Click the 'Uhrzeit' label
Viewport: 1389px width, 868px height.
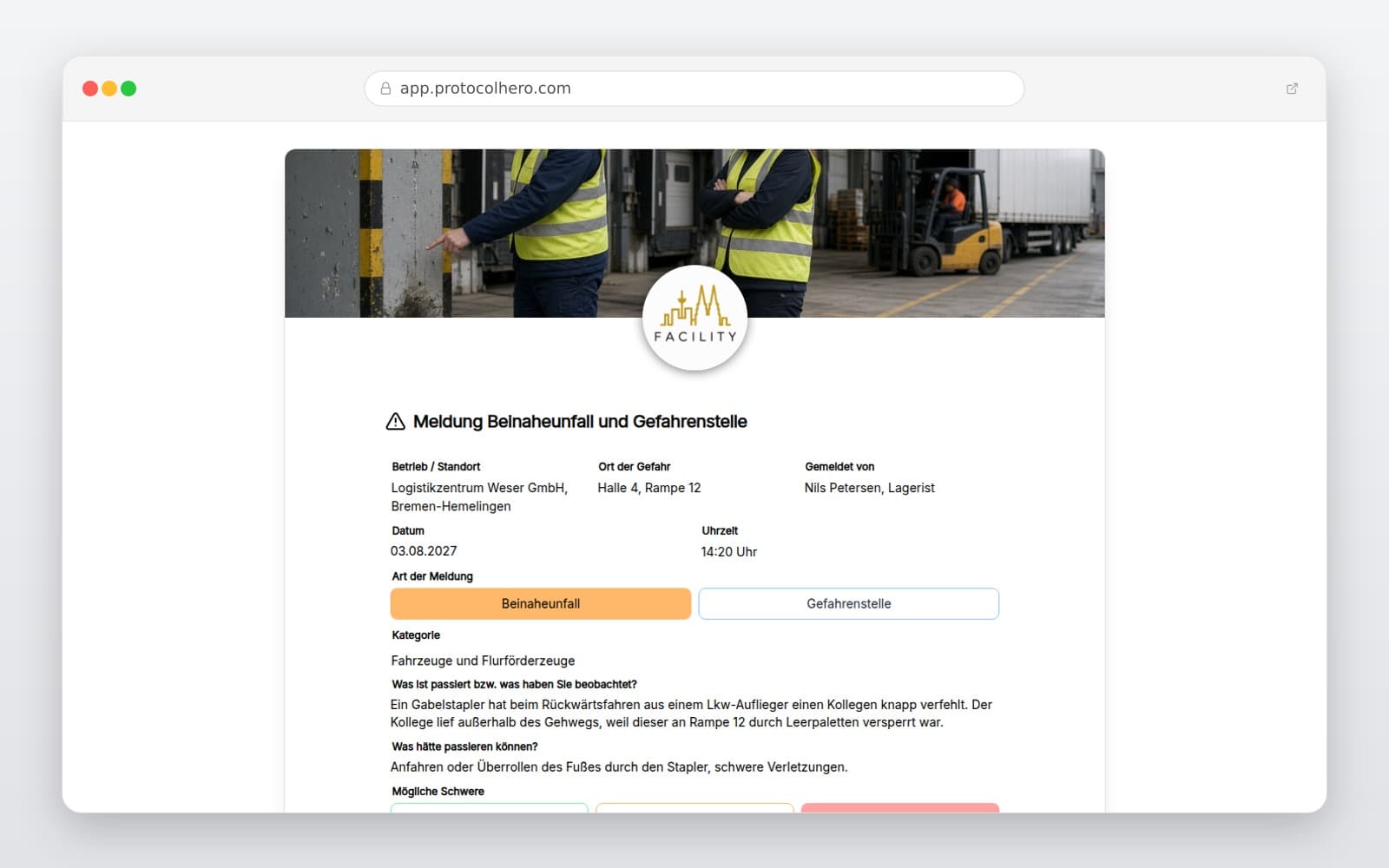pos(720,531)
